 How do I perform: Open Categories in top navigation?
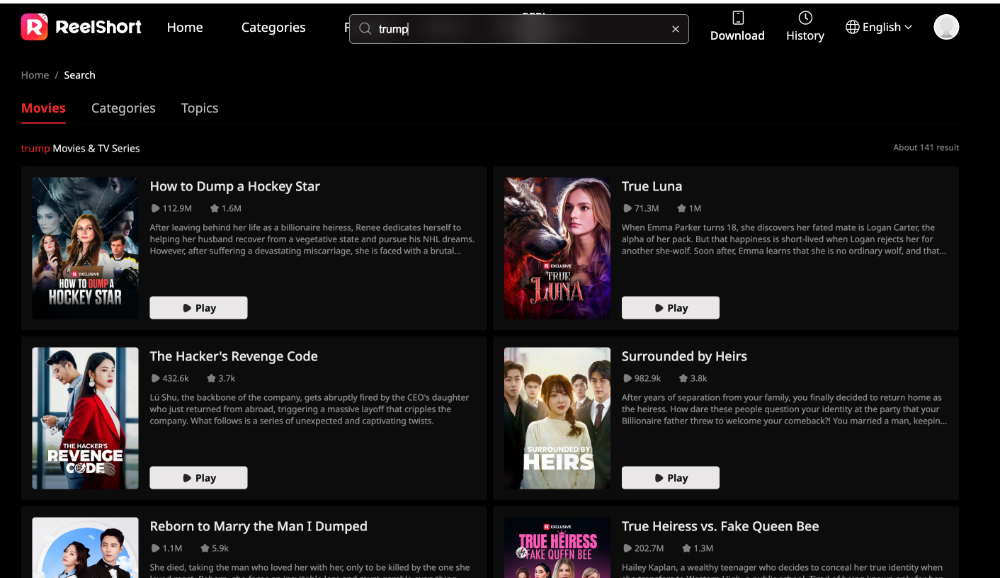[x=273, y=27]
